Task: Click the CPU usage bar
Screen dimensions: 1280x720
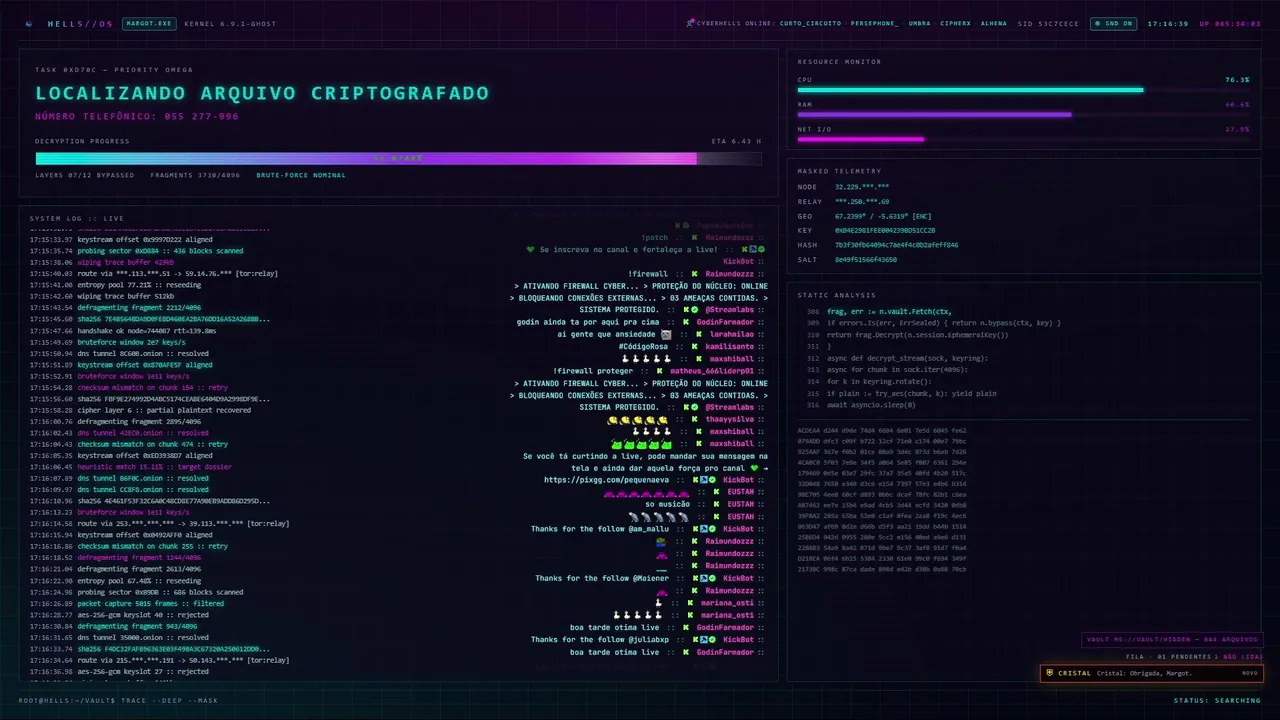Action: [1023, 90]
